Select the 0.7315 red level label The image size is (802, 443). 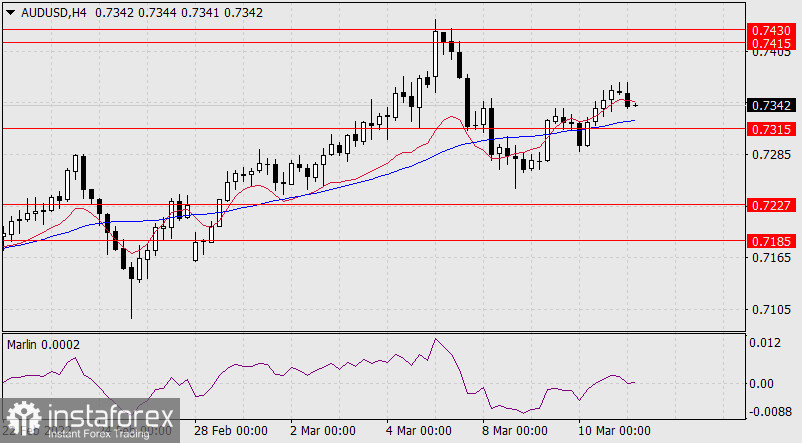(771, 129)
